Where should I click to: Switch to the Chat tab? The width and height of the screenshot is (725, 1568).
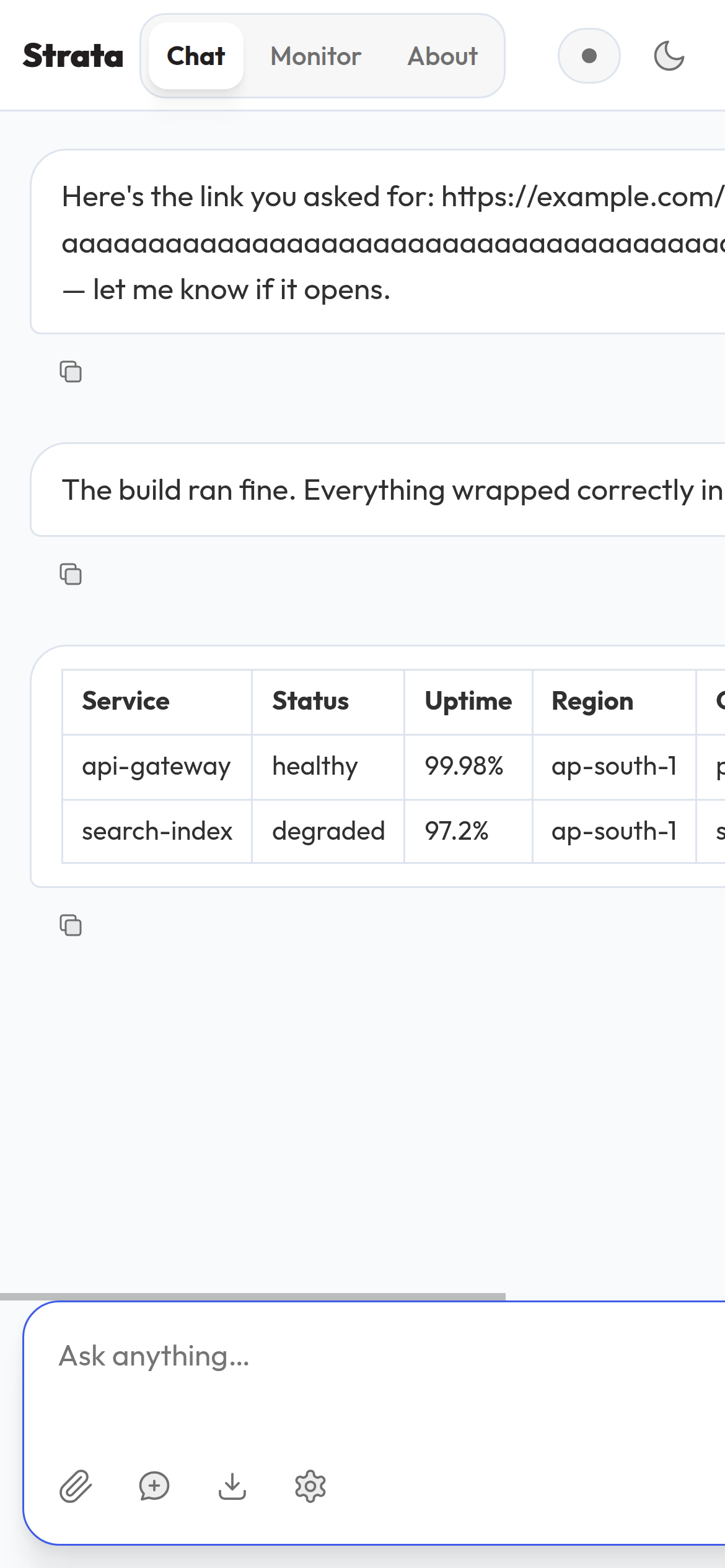(196, 56)
